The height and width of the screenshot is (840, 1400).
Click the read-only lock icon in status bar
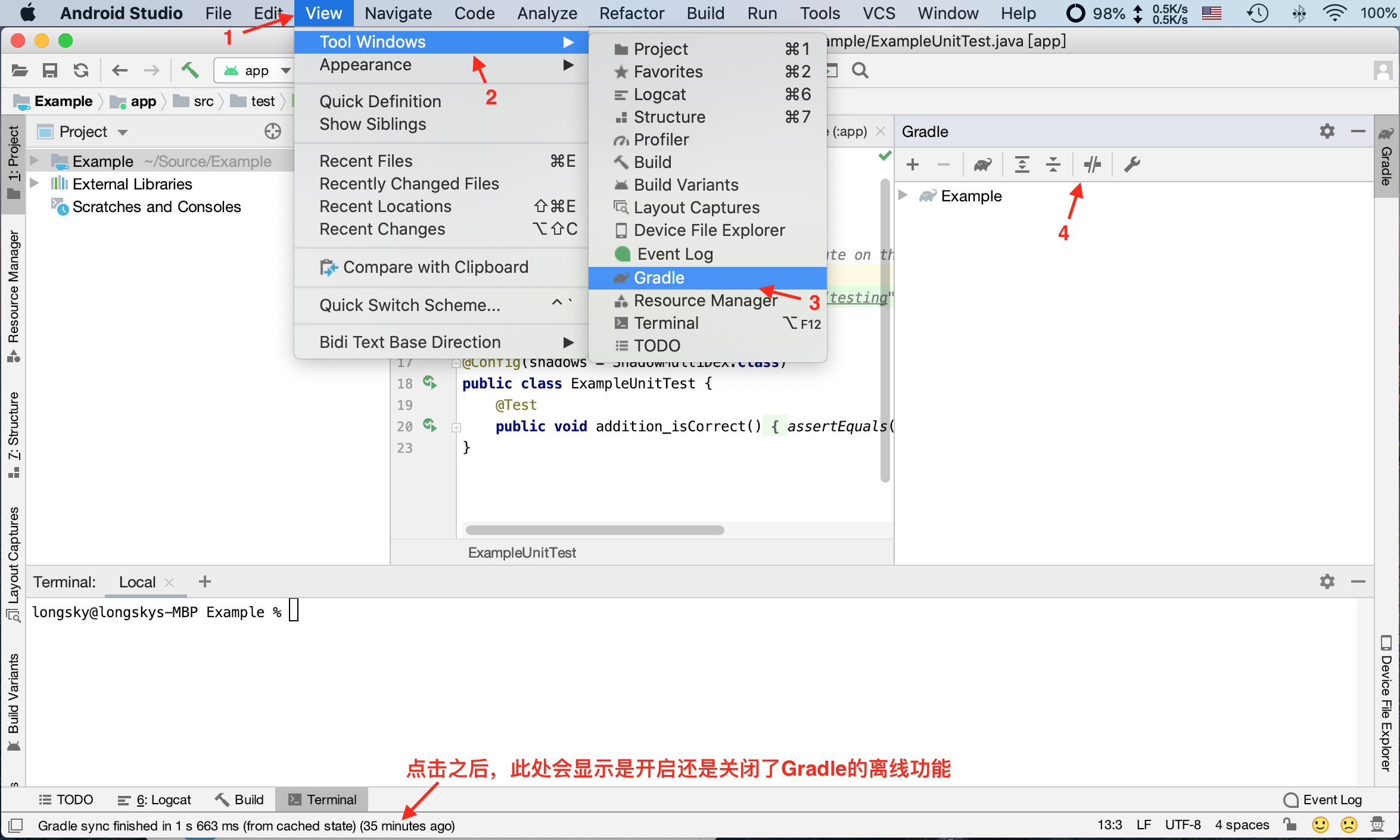point(1290,825)
